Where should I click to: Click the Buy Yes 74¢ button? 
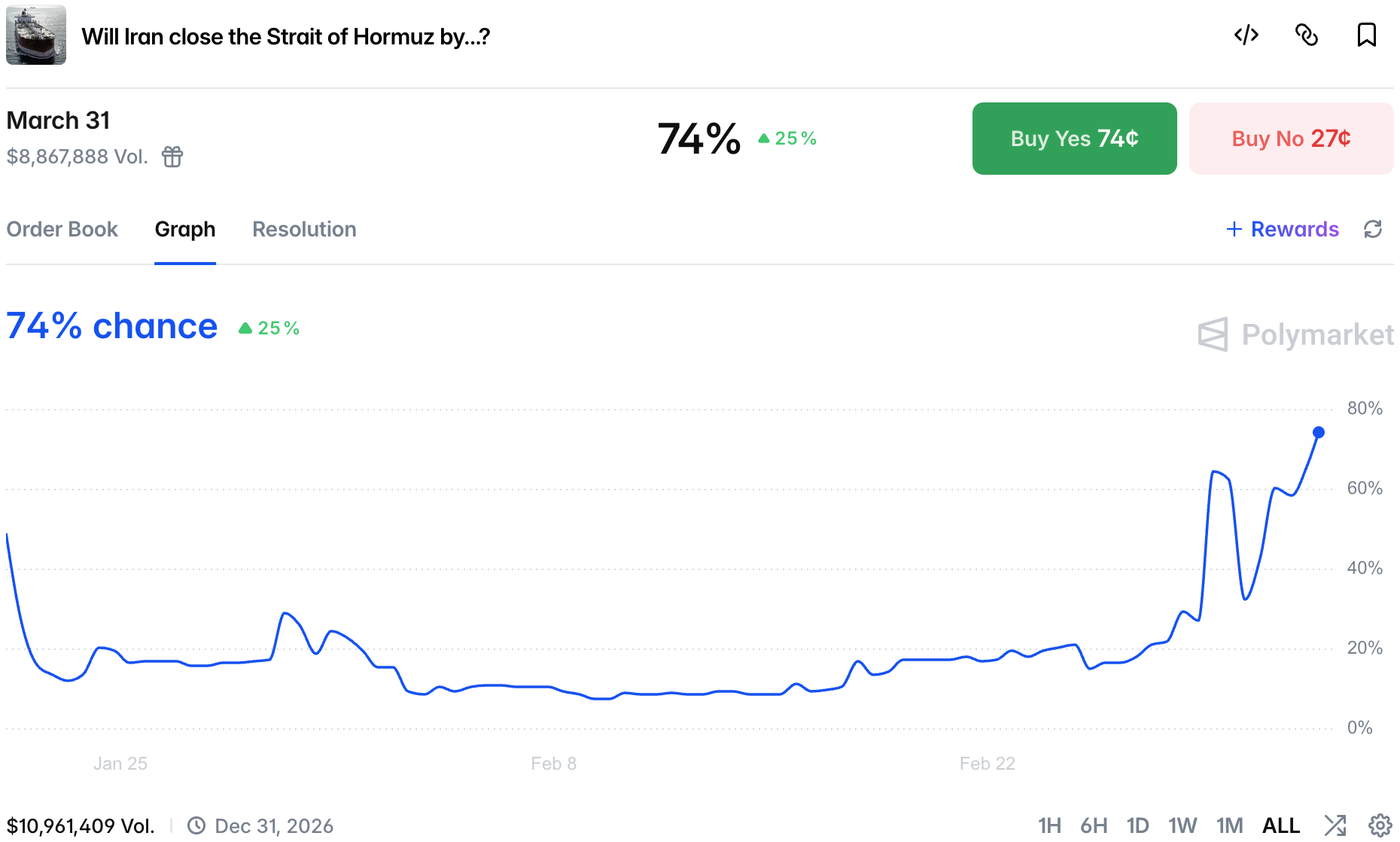pyautogui.click(x=1074, y=139)
